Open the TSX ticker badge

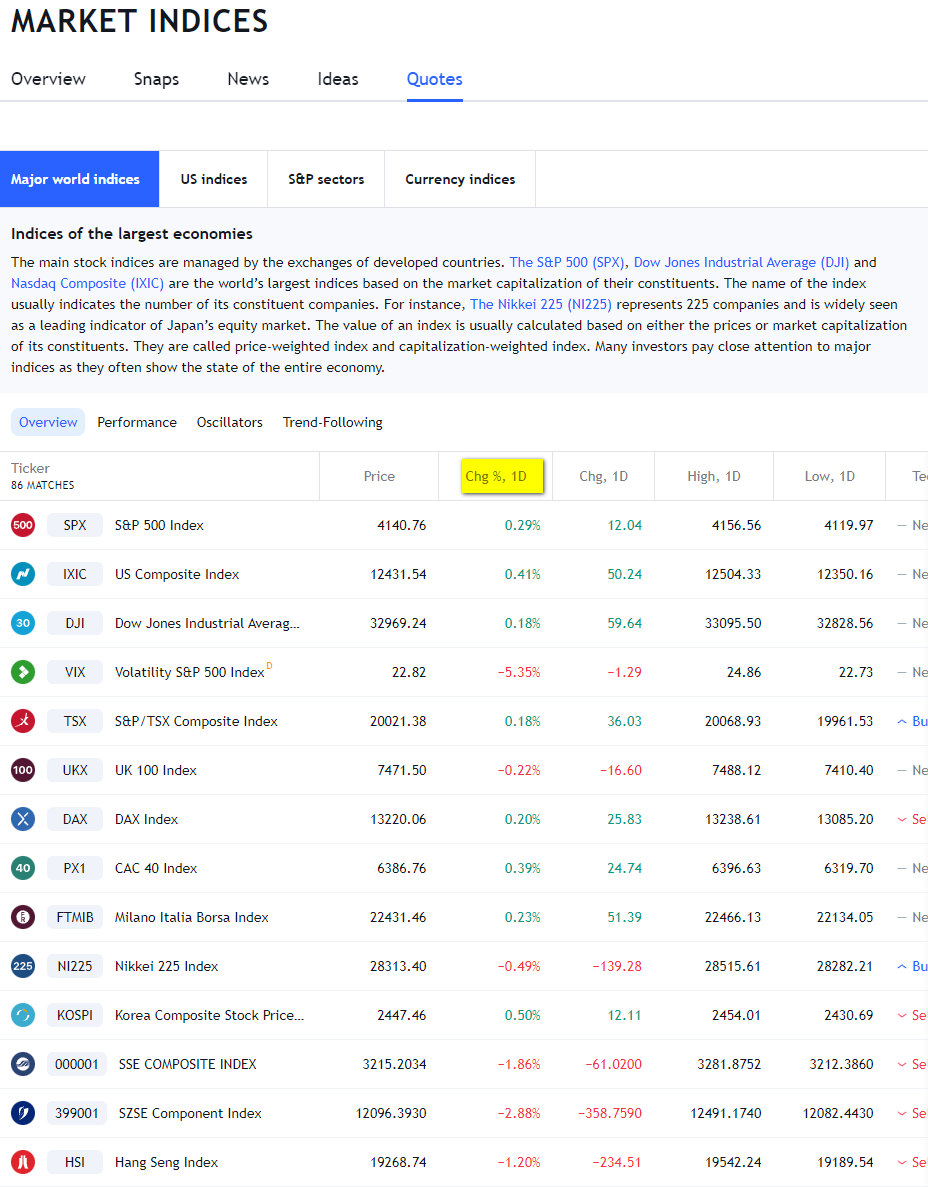[75, 721]
